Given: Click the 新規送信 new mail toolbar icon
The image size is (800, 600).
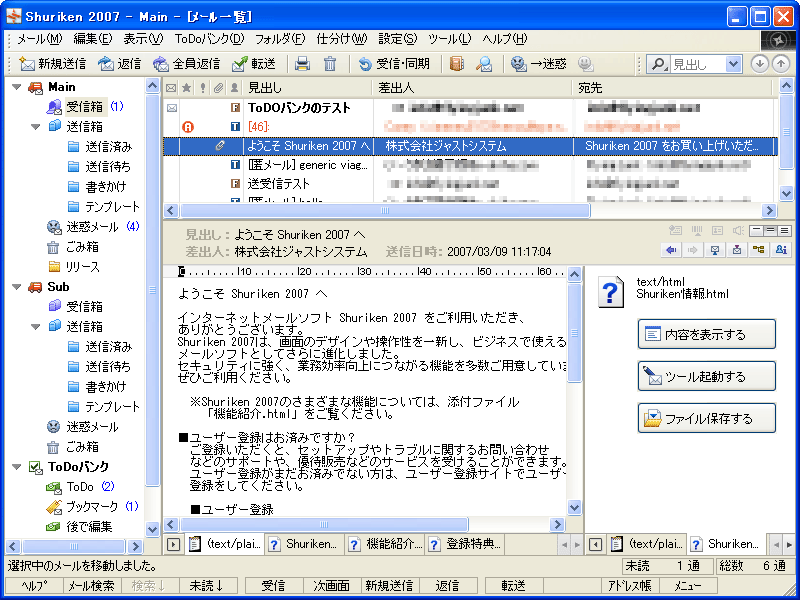Looking at the screenshot, I should click(27, 64).
